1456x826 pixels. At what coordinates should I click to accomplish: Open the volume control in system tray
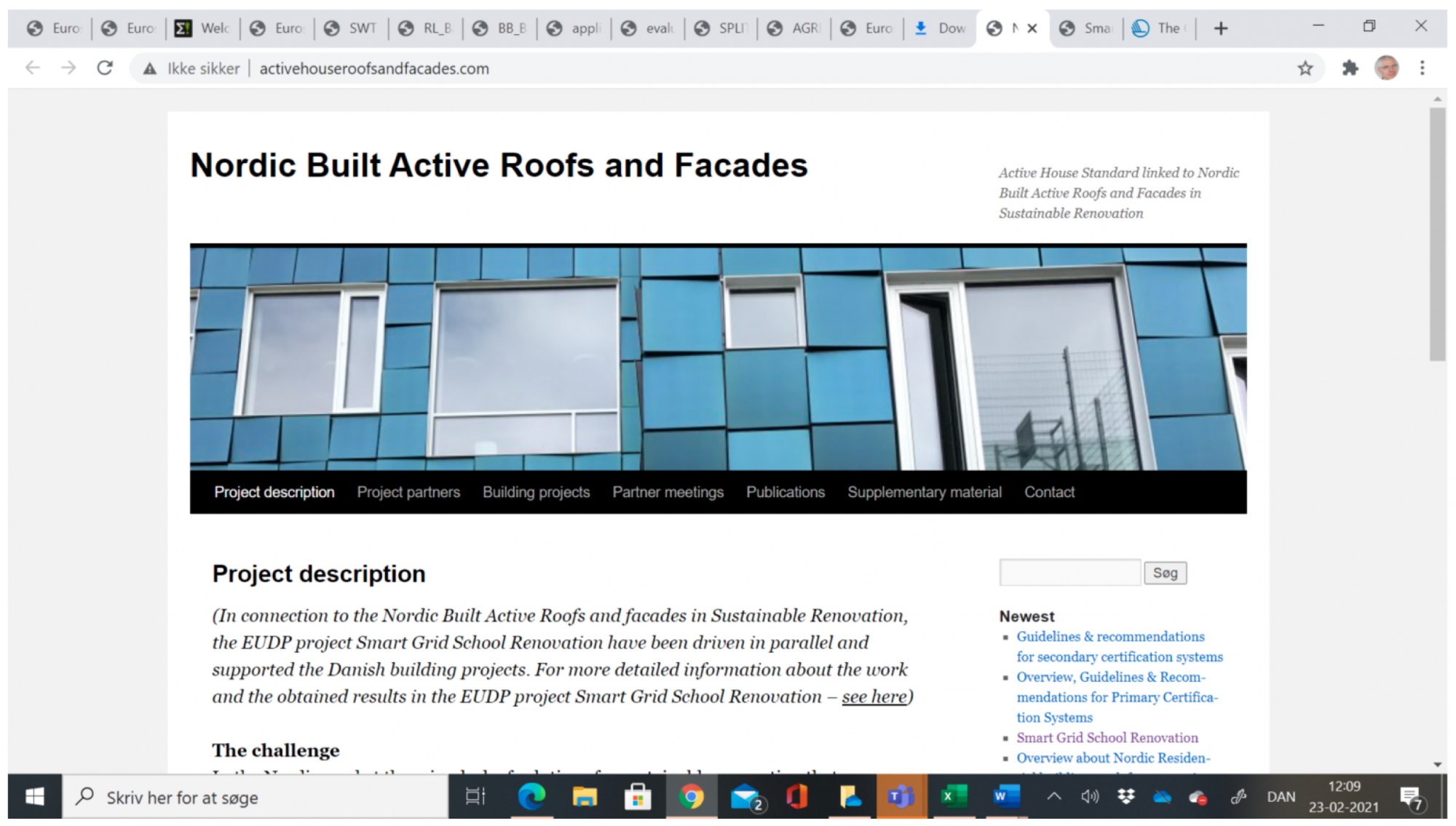point(1089,797)
